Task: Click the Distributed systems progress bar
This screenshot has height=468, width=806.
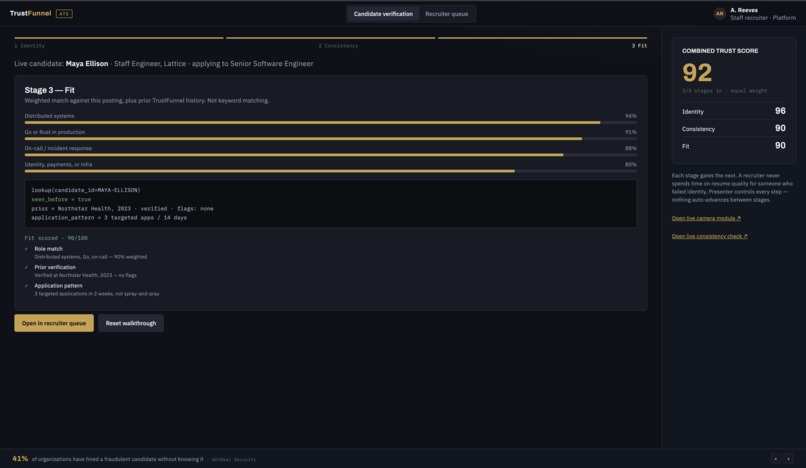Action: coord(331,122)
